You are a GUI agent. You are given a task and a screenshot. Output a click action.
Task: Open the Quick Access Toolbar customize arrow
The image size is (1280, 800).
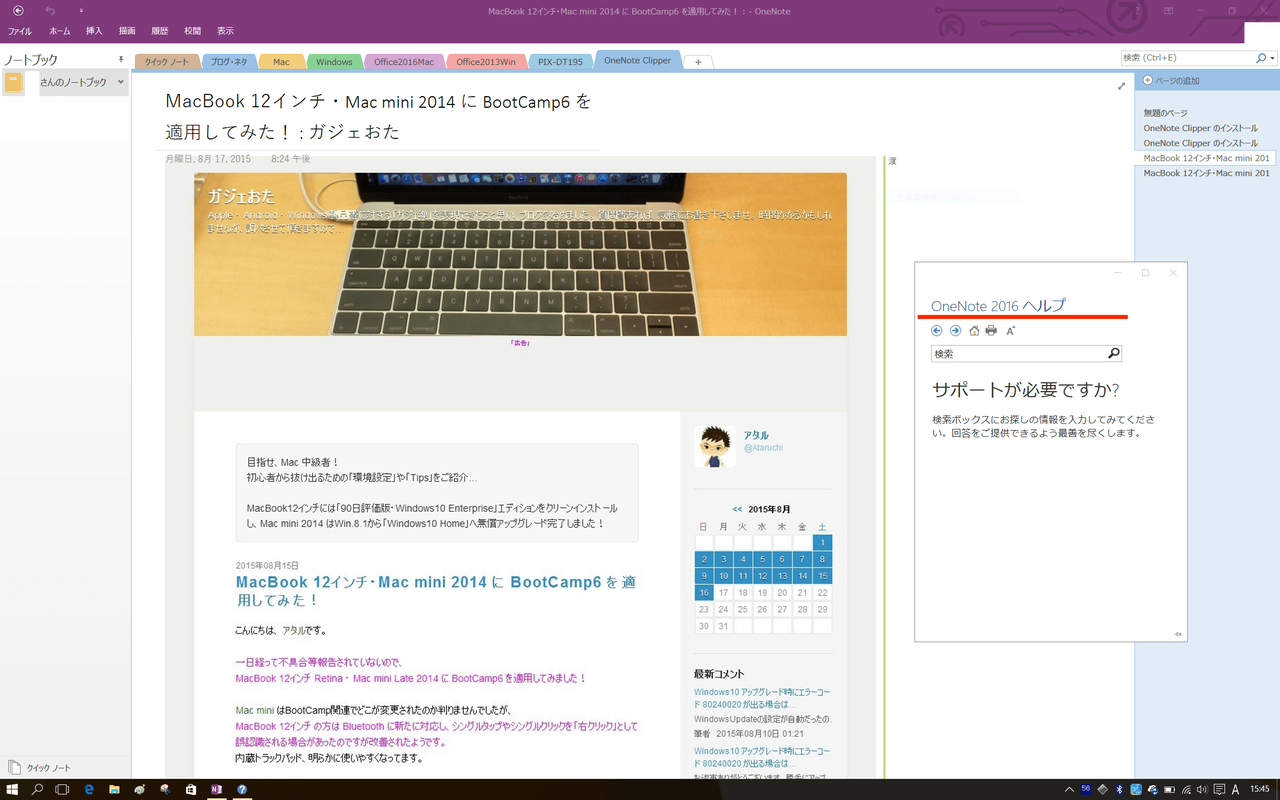tap(80, 11)
